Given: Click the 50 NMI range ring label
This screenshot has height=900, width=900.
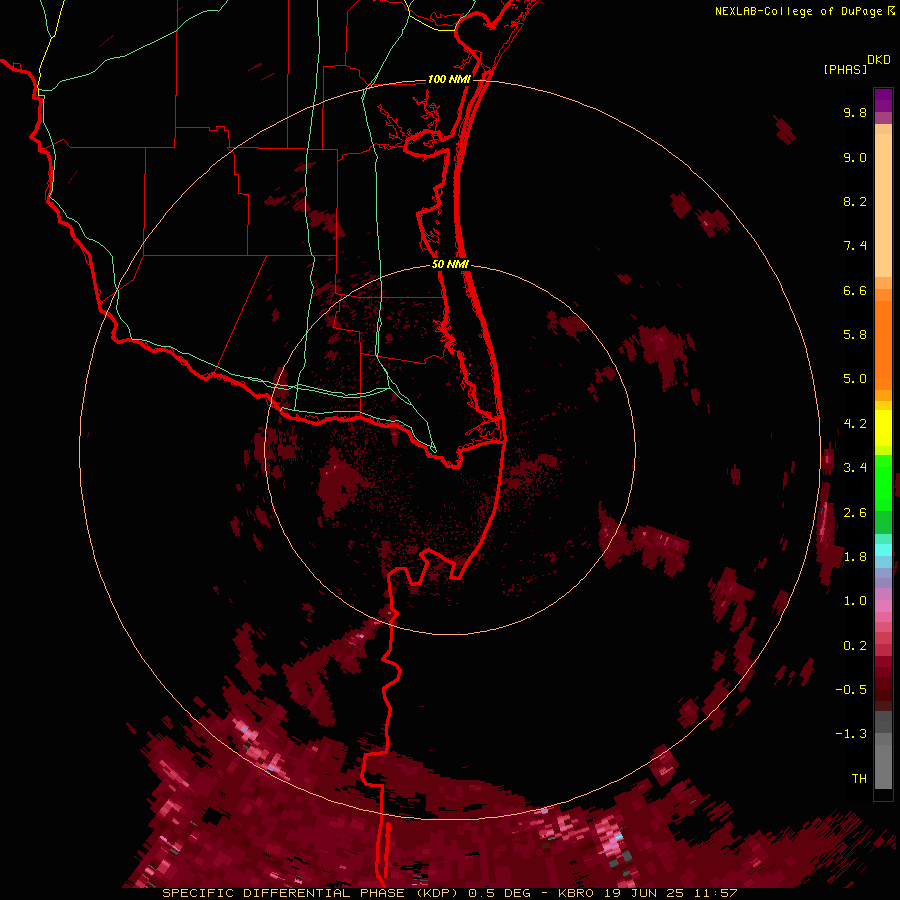Looking at the screenshot, I should pos(450,264).
